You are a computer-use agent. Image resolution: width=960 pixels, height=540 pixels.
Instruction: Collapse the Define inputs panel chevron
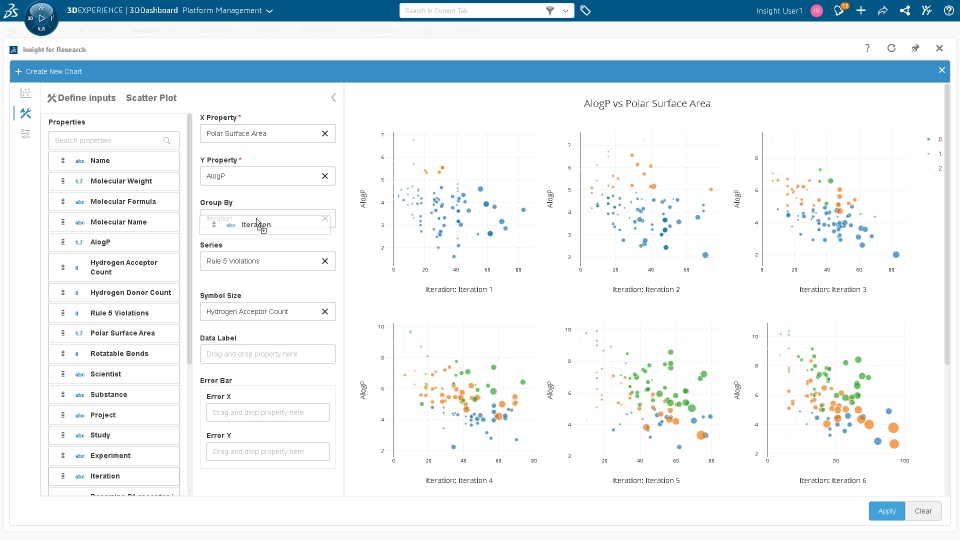[x=333, y=97]
